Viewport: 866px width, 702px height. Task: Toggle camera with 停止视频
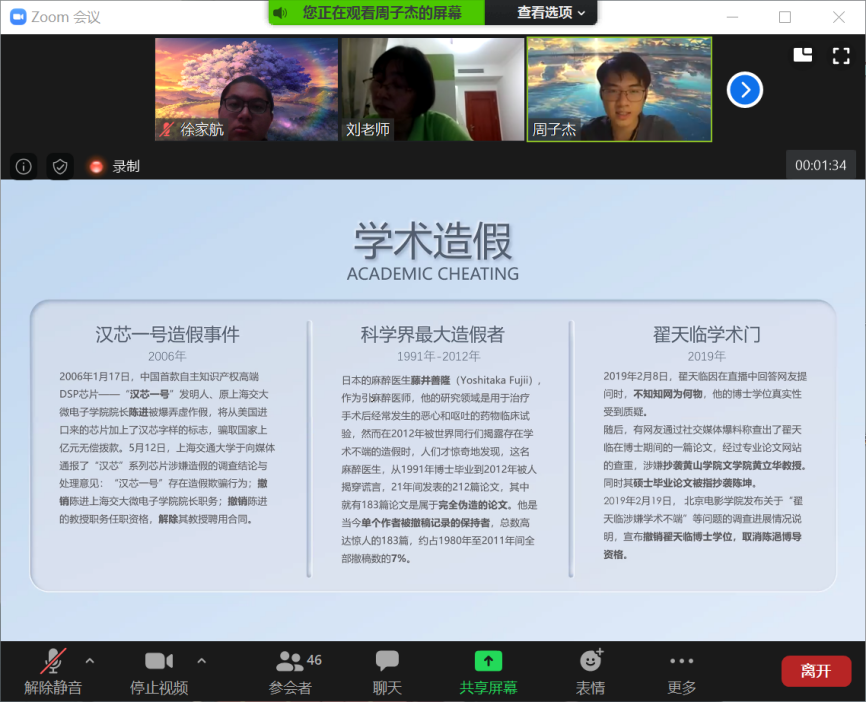[159, 671]
